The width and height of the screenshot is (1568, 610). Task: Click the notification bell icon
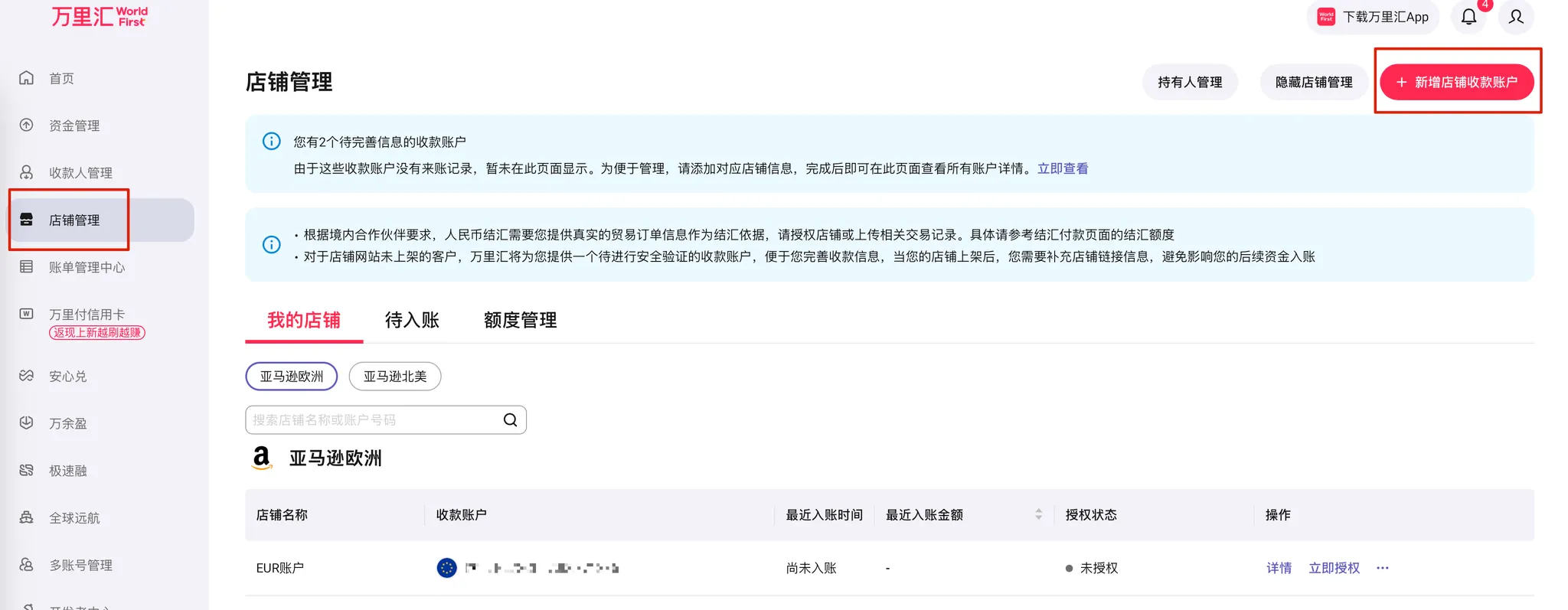pos(1468,17)
